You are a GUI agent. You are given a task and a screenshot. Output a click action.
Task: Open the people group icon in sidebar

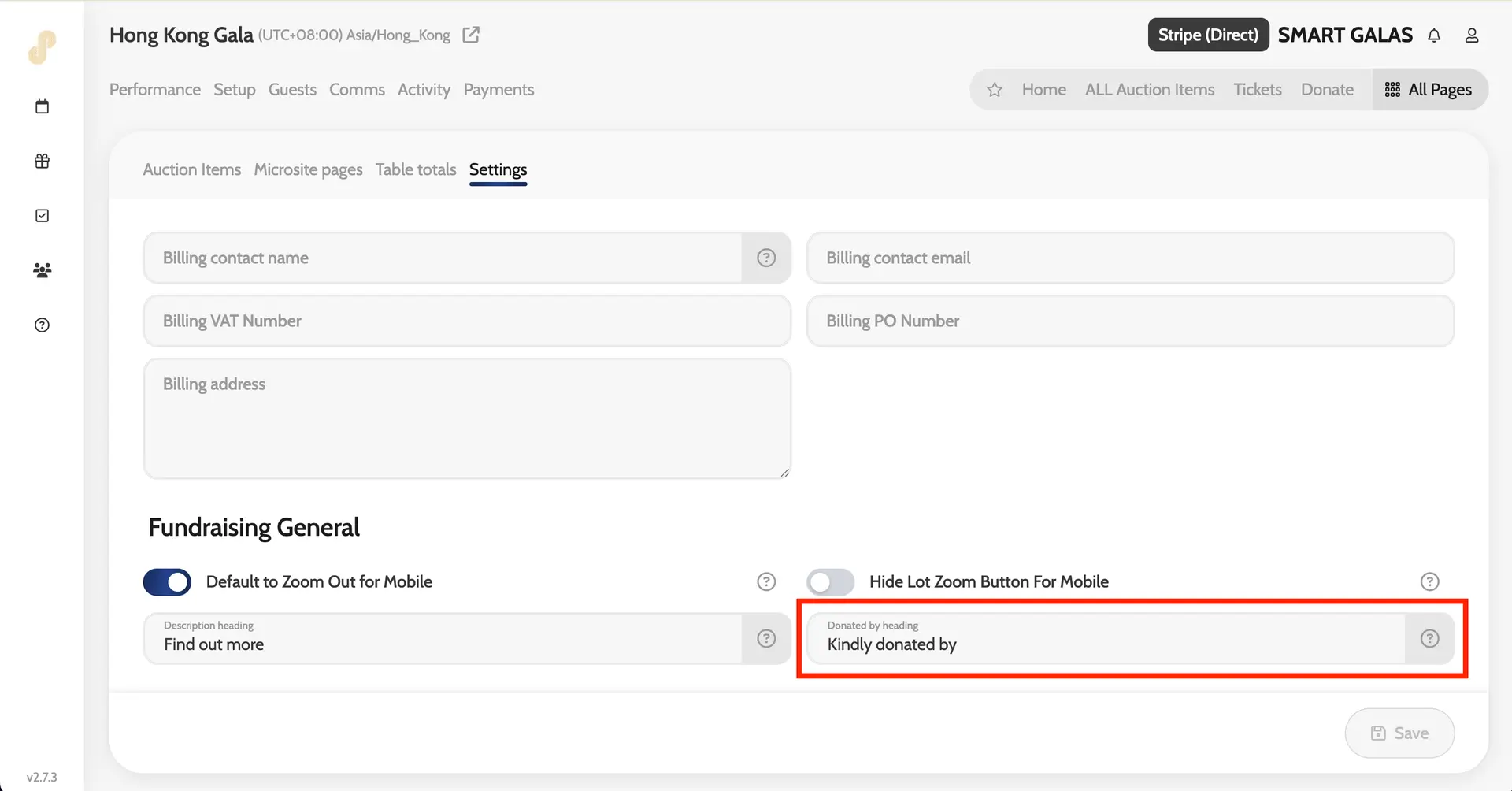[43, 270]
